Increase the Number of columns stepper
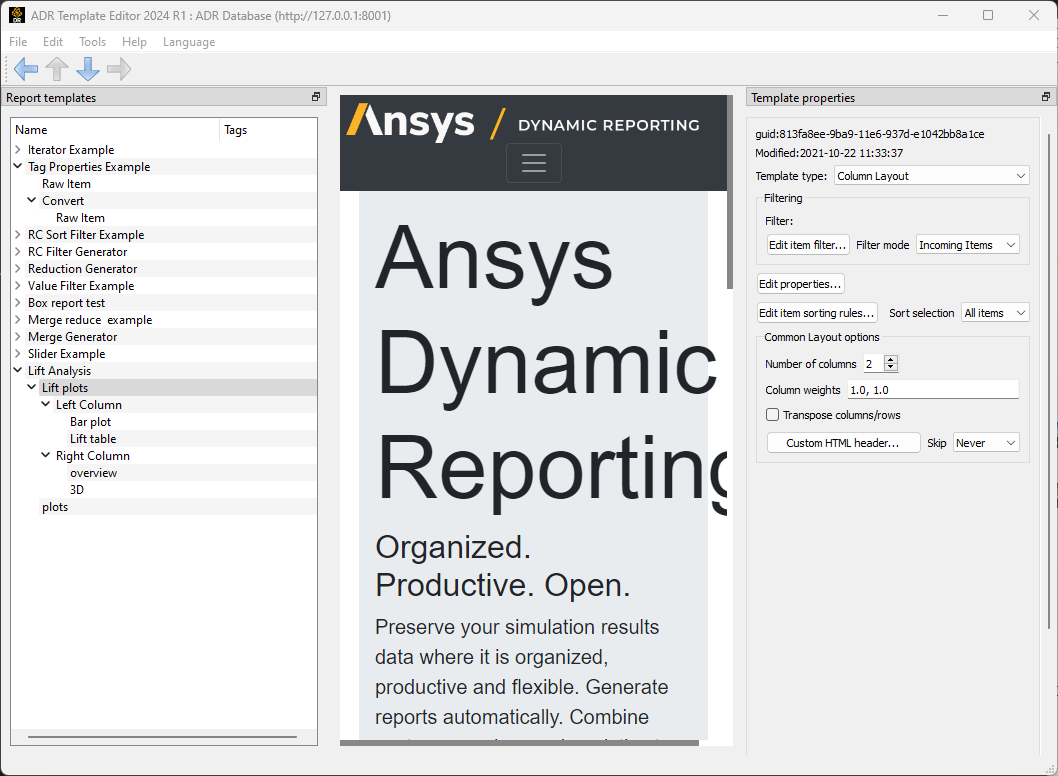Screen dimensions: 1058x776 [891, 359]
